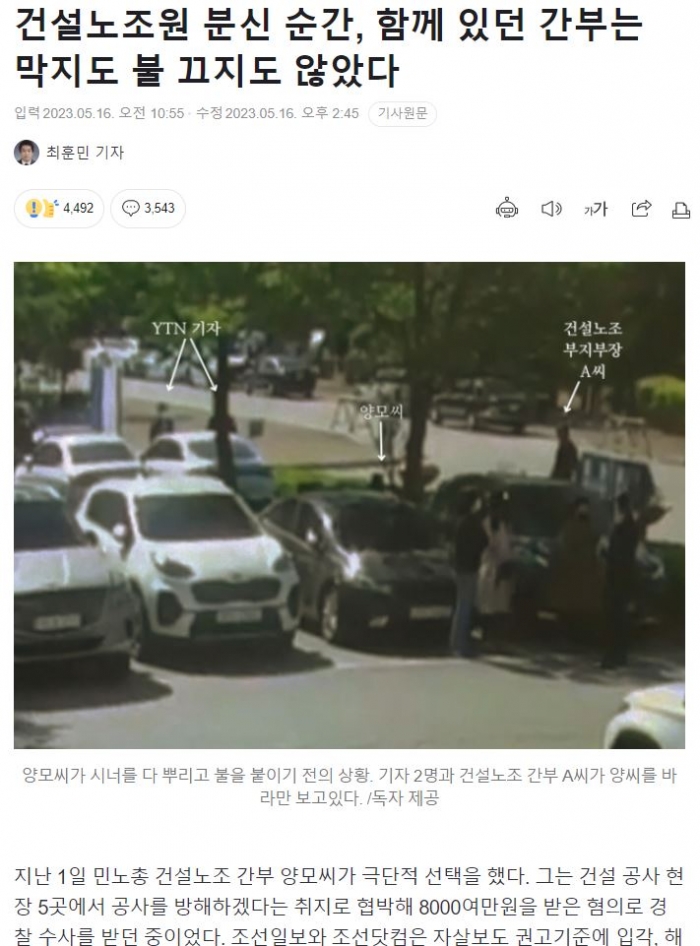Click the share article icon
Viewport: 700px width, 946px height.
point(641,208)
